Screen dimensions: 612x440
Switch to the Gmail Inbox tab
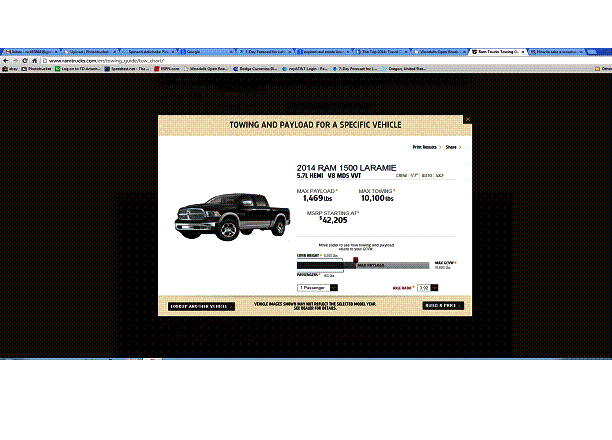[31, 52]
